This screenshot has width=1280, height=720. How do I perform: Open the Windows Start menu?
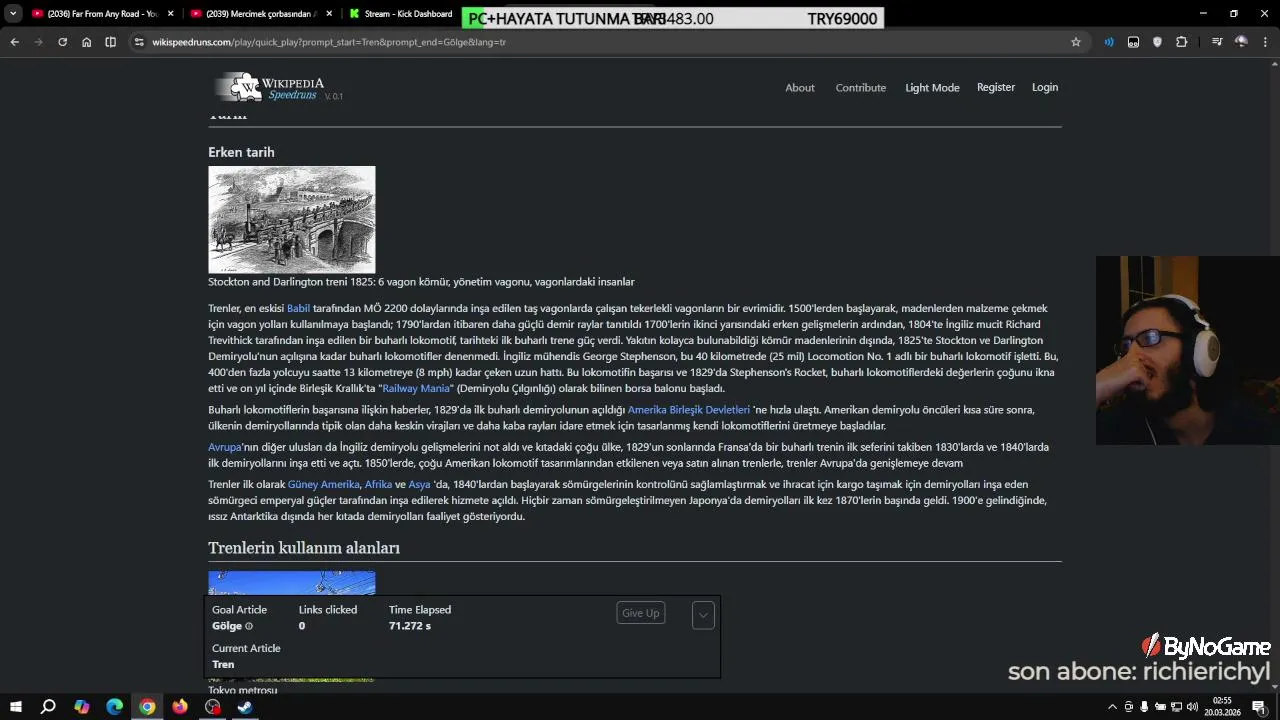tap(15, 707)
